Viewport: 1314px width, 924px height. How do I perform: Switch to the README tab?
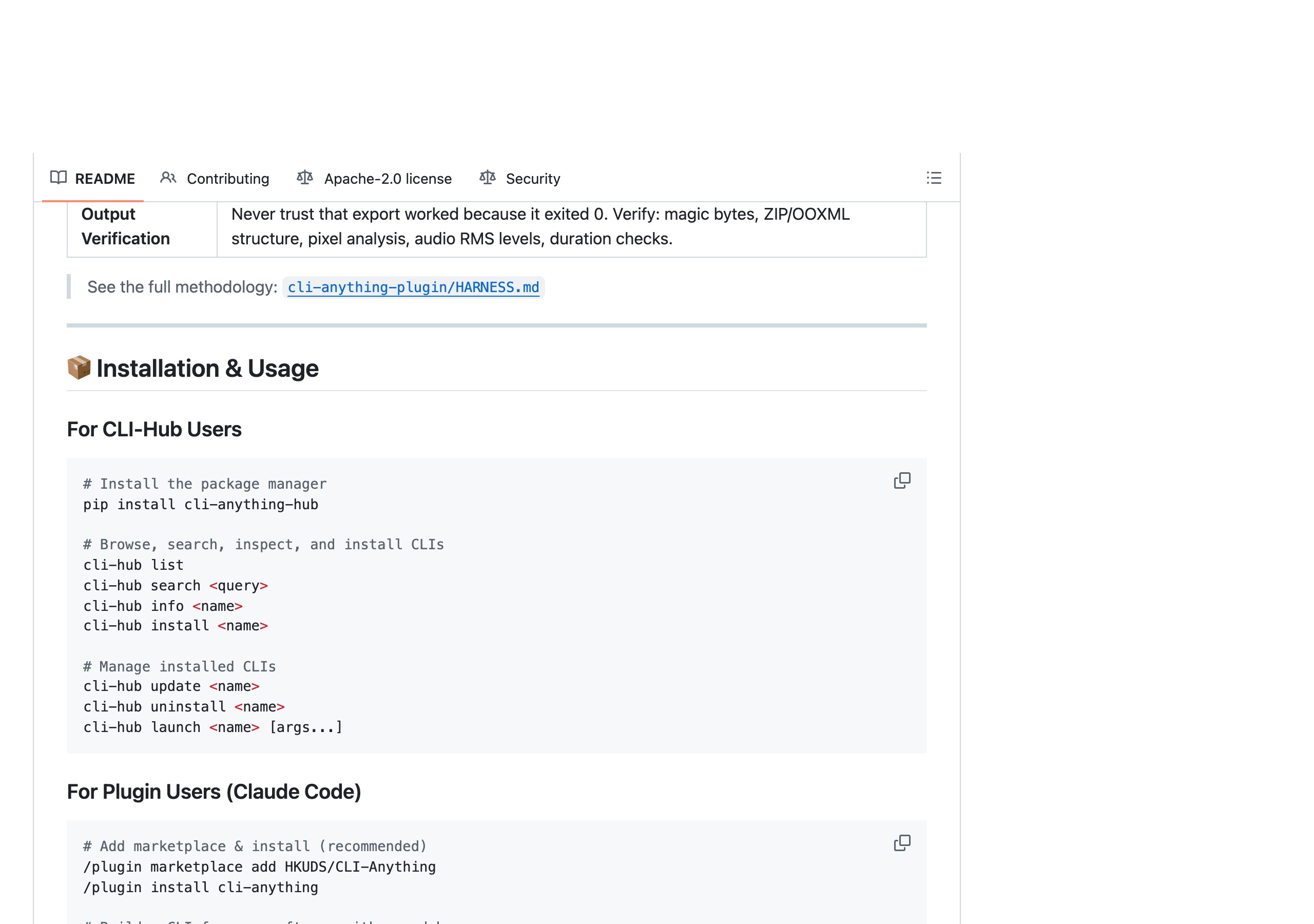(x=93, y=179)
